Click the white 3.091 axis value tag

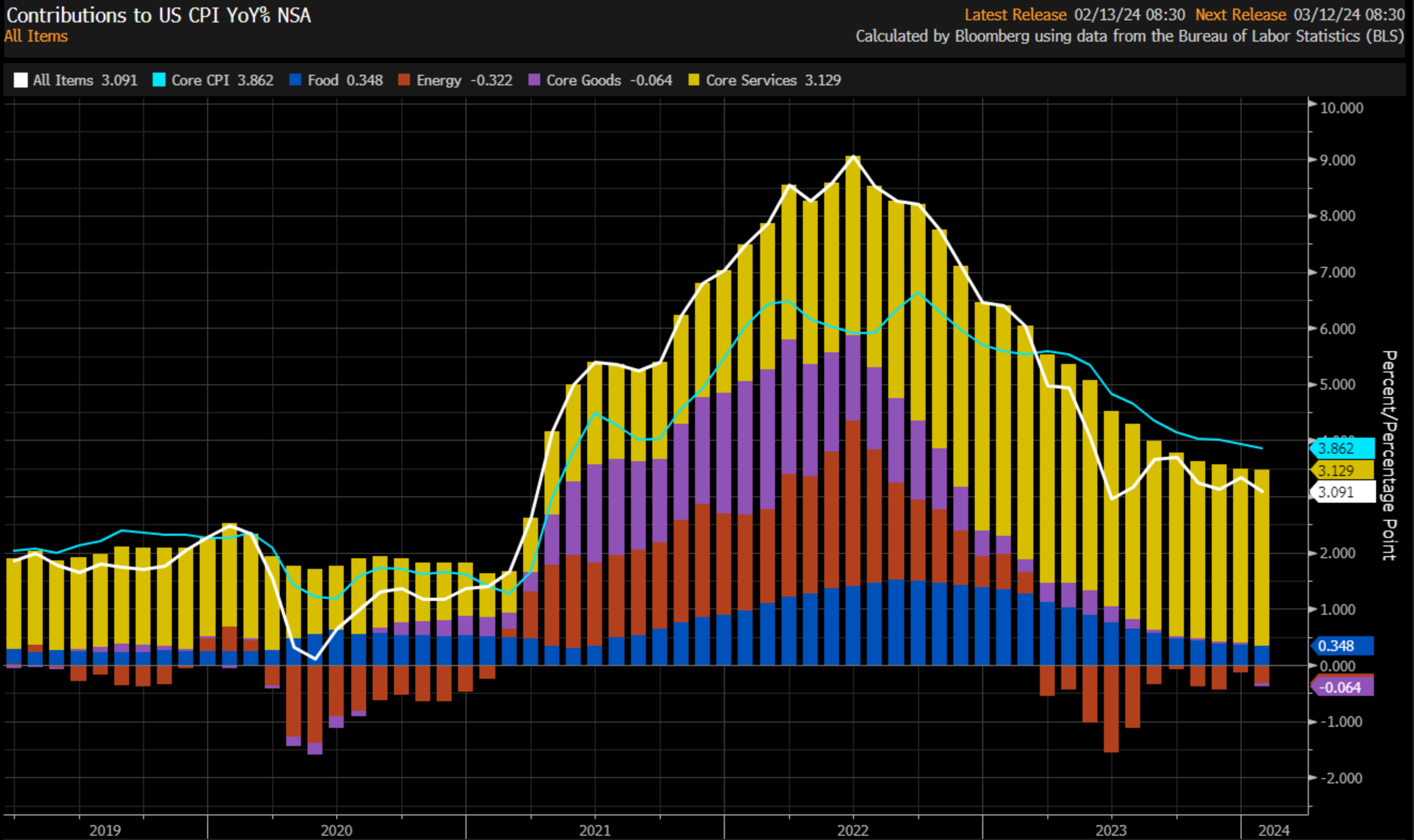pos(1341,492)
